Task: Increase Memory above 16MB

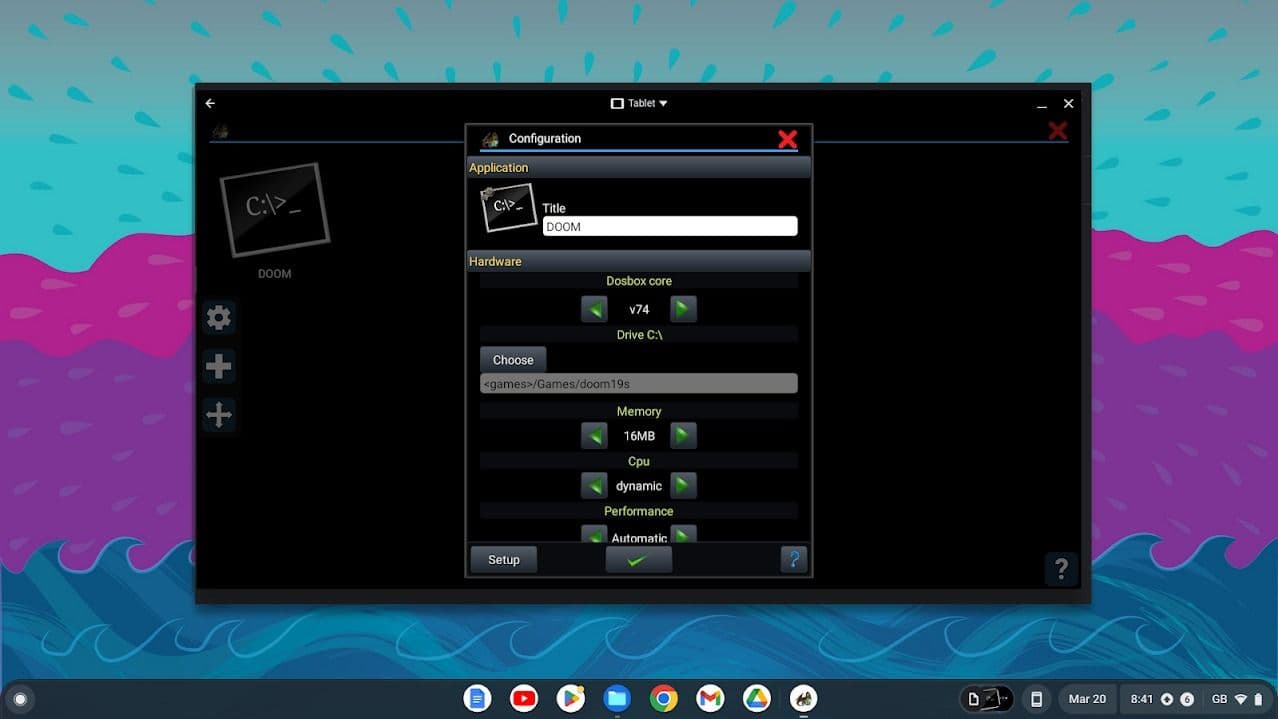Action: pos(683,436)
